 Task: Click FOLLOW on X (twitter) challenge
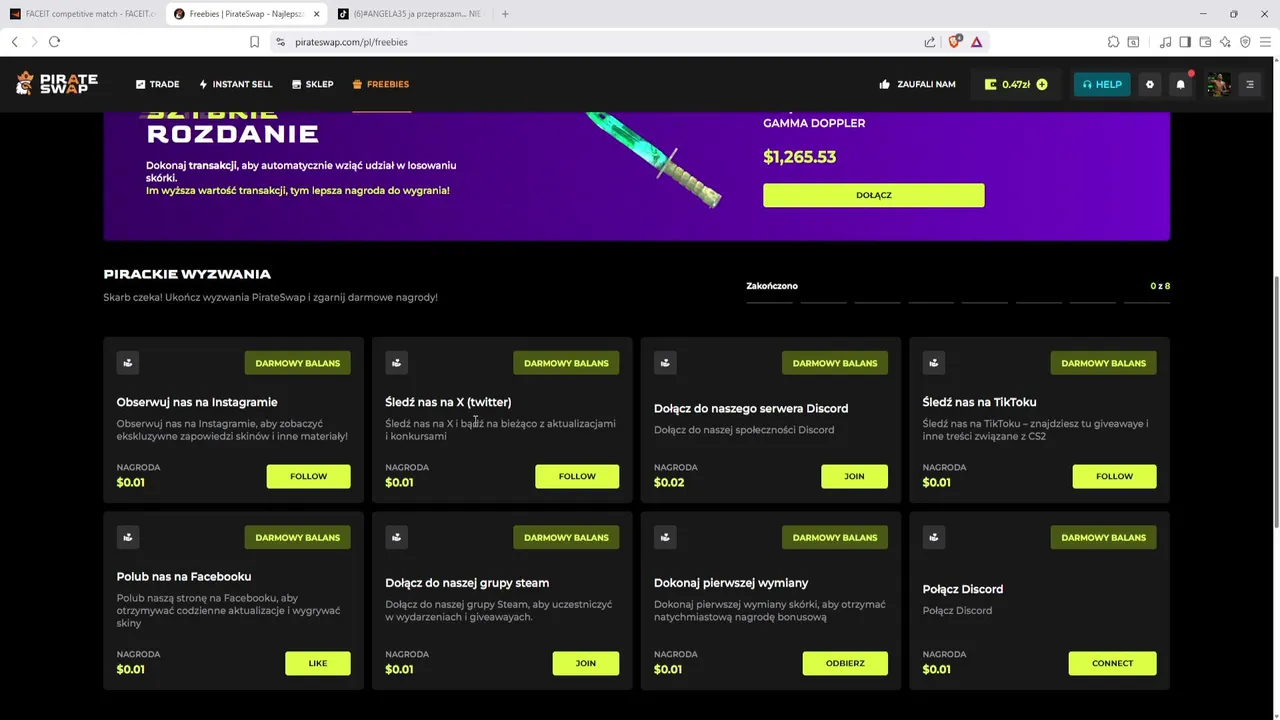pos(577,476)
